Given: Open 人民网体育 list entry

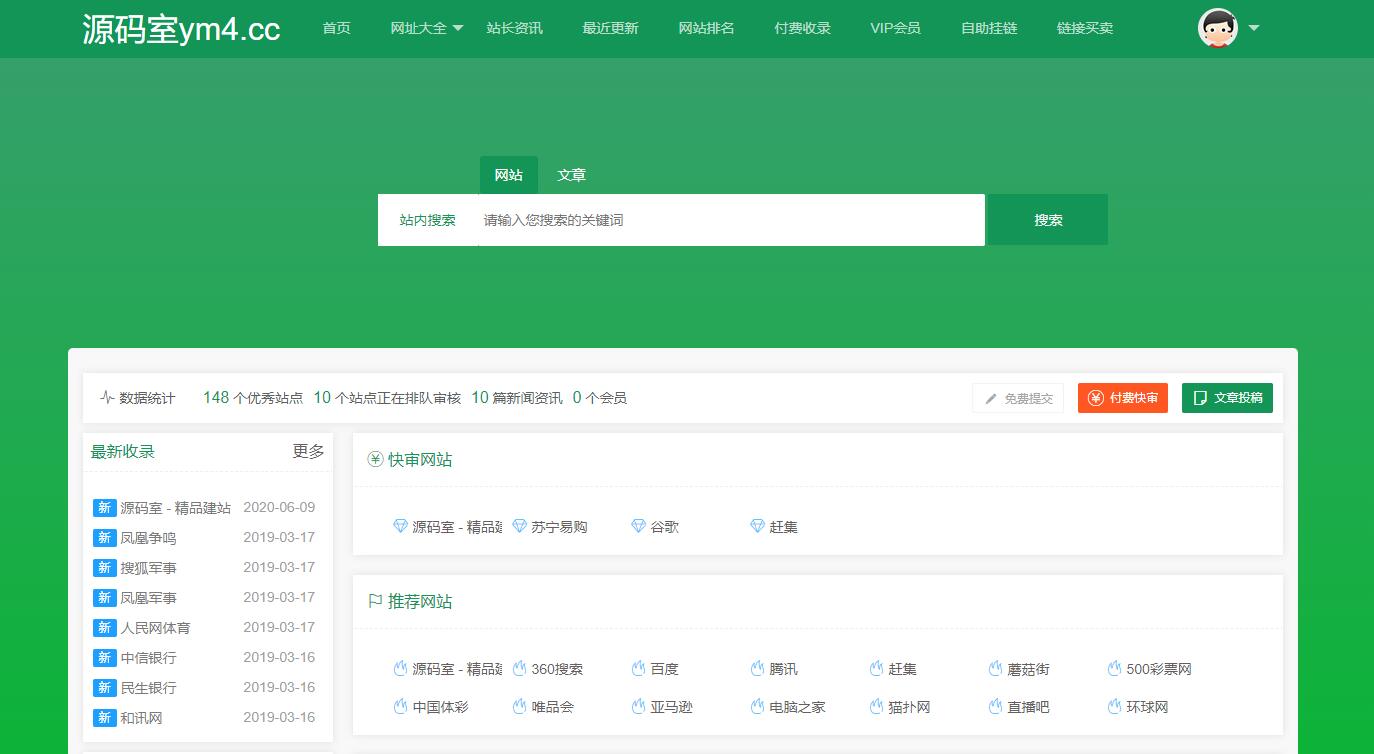Looking at the screenshot, I should point(155,628).
